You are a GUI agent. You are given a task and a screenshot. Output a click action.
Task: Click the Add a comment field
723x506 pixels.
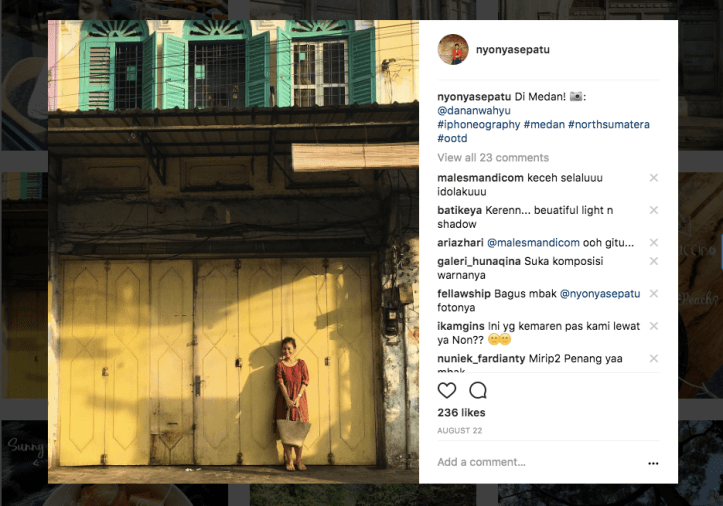[539, 462]
